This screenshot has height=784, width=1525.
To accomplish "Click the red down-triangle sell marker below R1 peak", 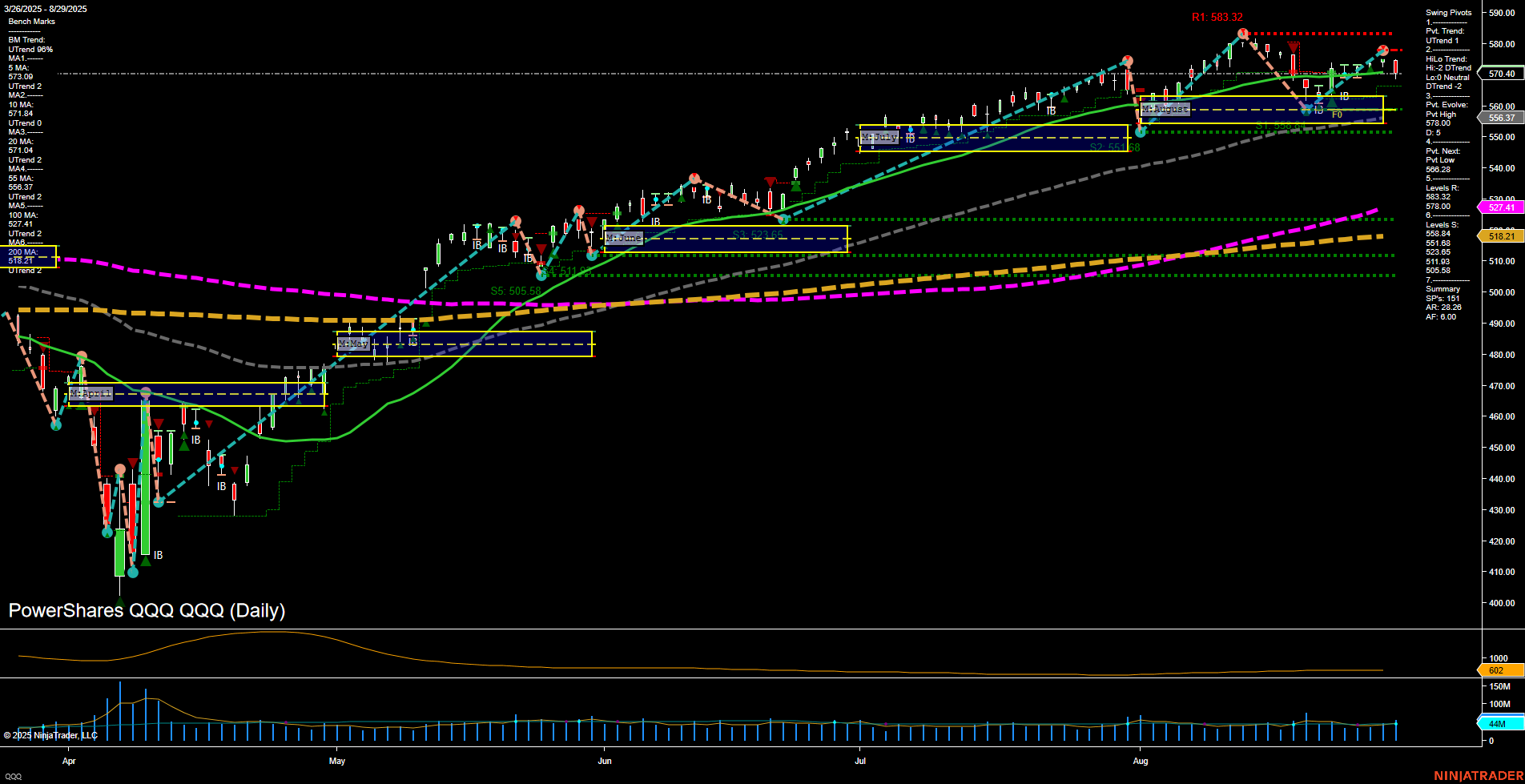I will 1294,47.
